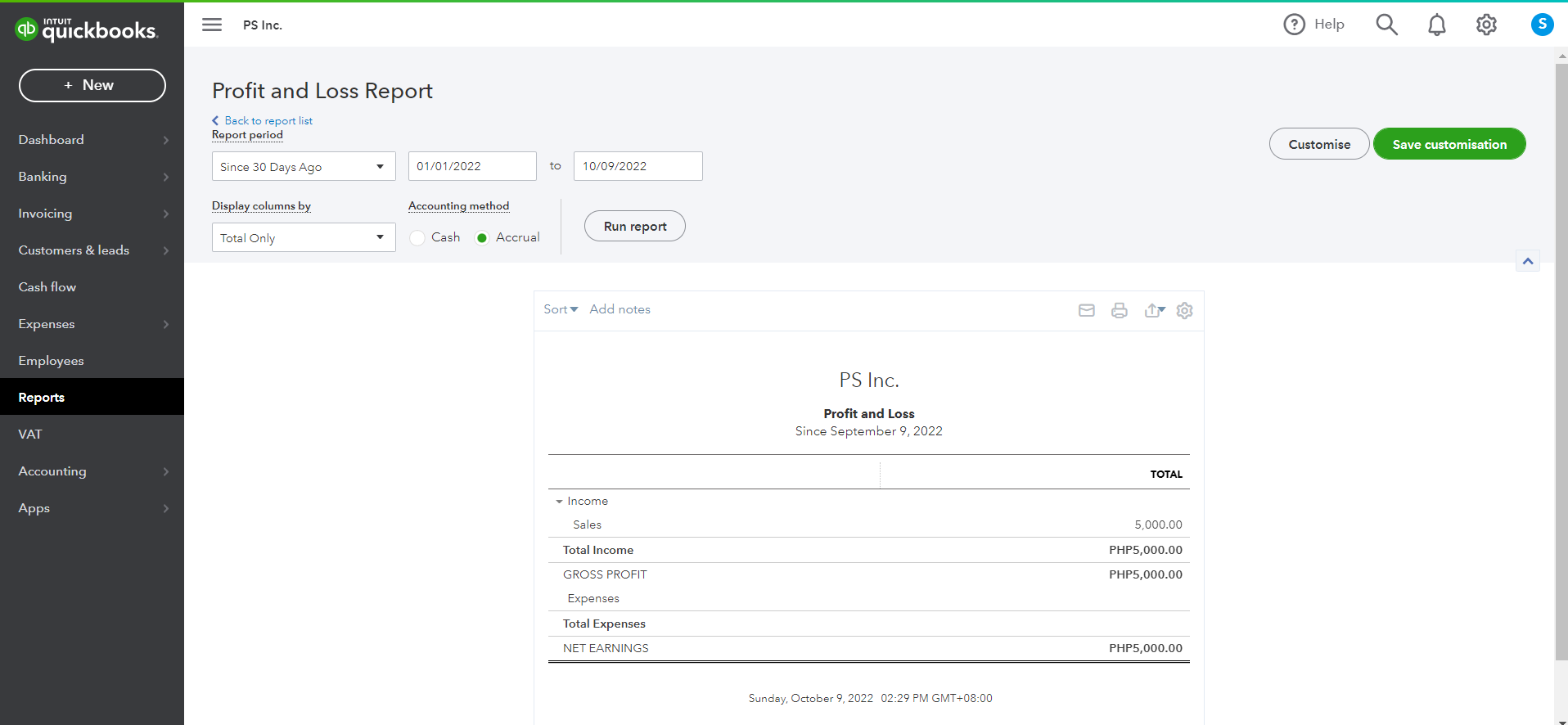Expand the Apps menu
Image resolution: width=1568 pixels, height=725 pixels.
click(x=92, y=508)
